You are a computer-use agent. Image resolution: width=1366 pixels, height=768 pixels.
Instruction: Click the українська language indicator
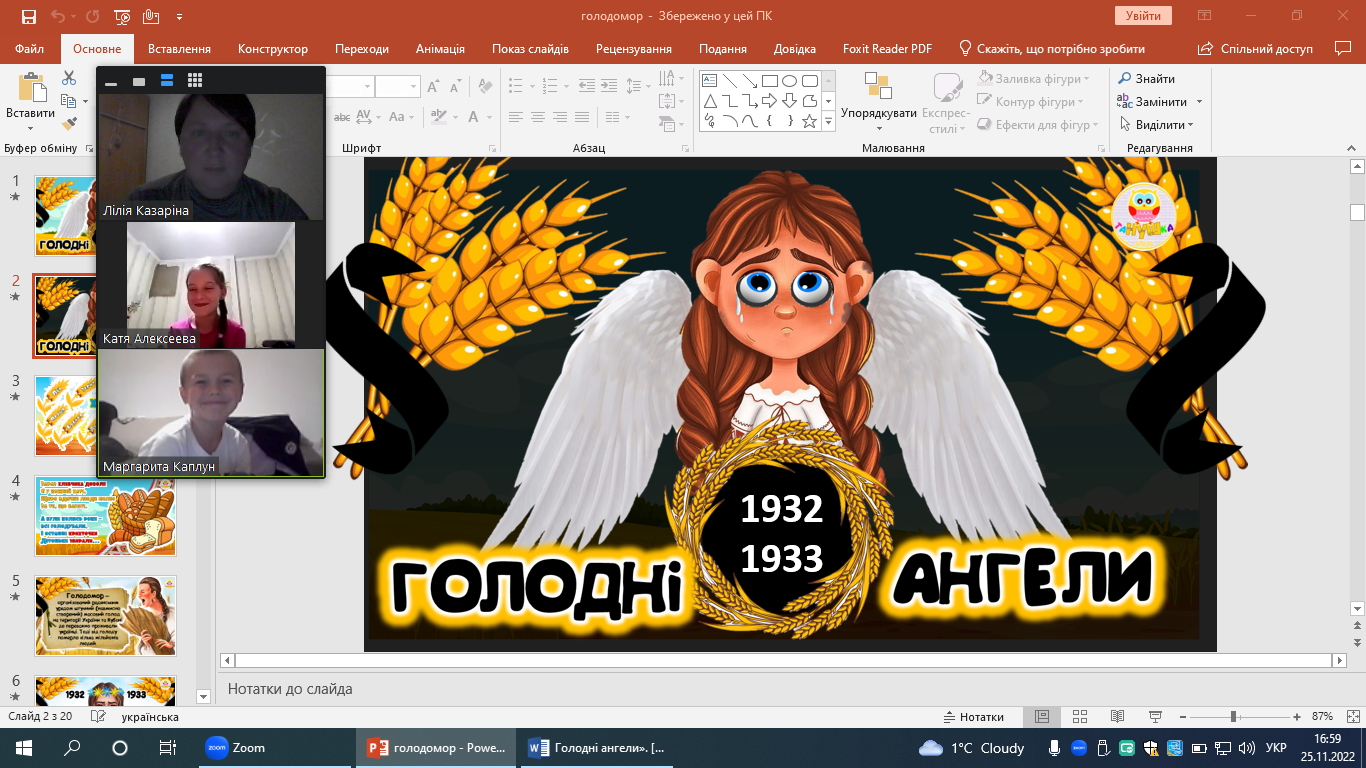click(x=150, y=717)
